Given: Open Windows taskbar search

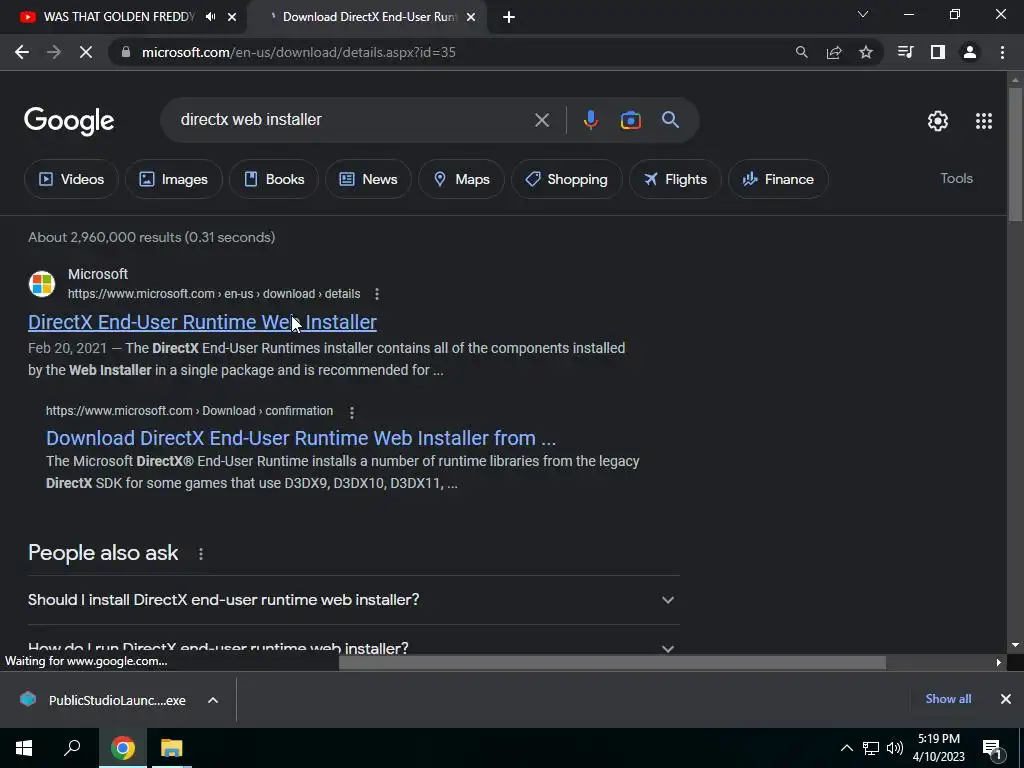Looking at the screenshot, I should 72,748.
